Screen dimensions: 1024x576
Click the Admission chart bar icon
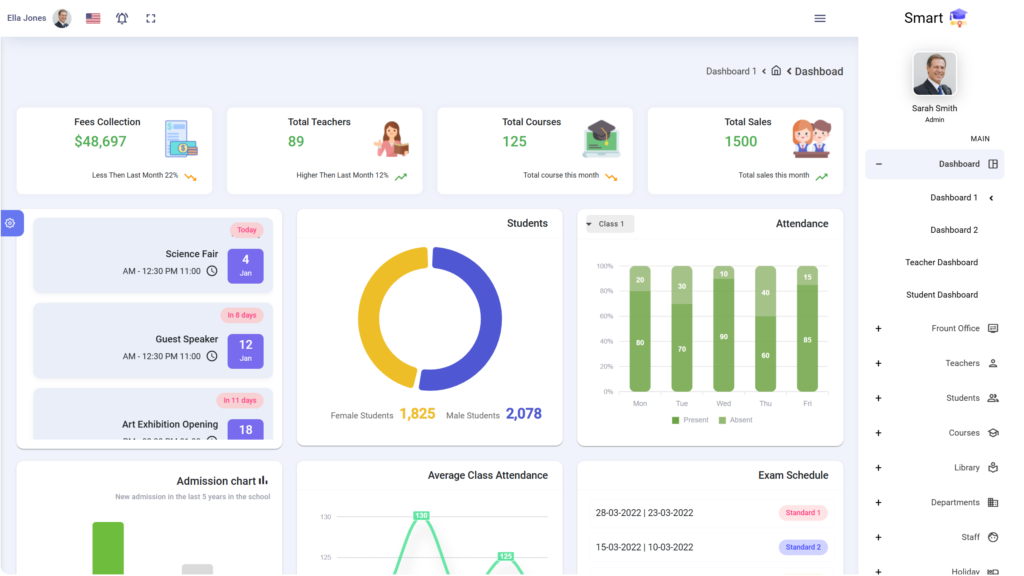coord(263,481)
